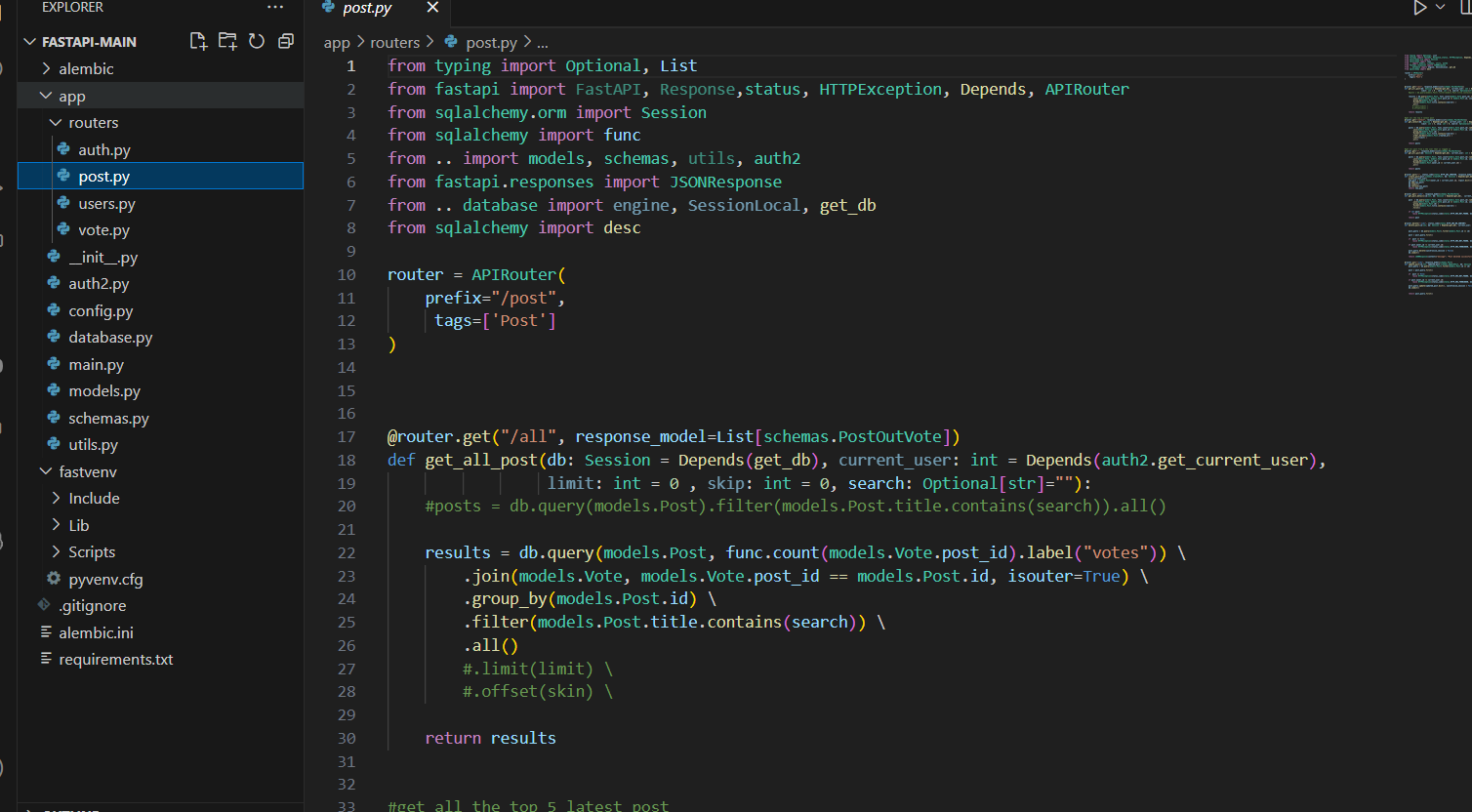Click the Python icon next to vote.py
The height and width of the screenshot is (812, 1472).
[x=63, y=229]
